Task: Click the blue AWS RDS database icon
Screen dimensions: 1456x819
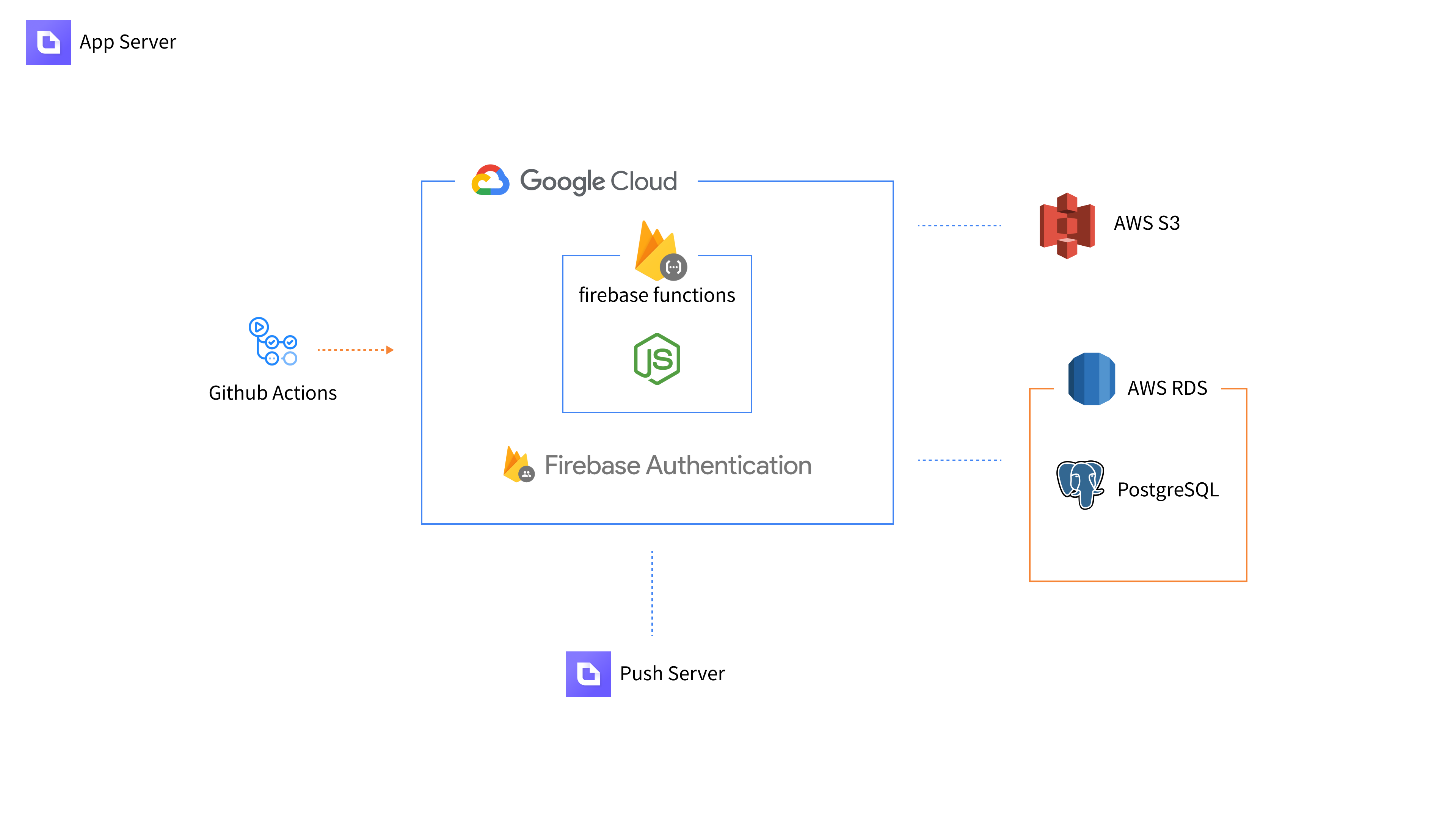Action: coord(1091,379)
